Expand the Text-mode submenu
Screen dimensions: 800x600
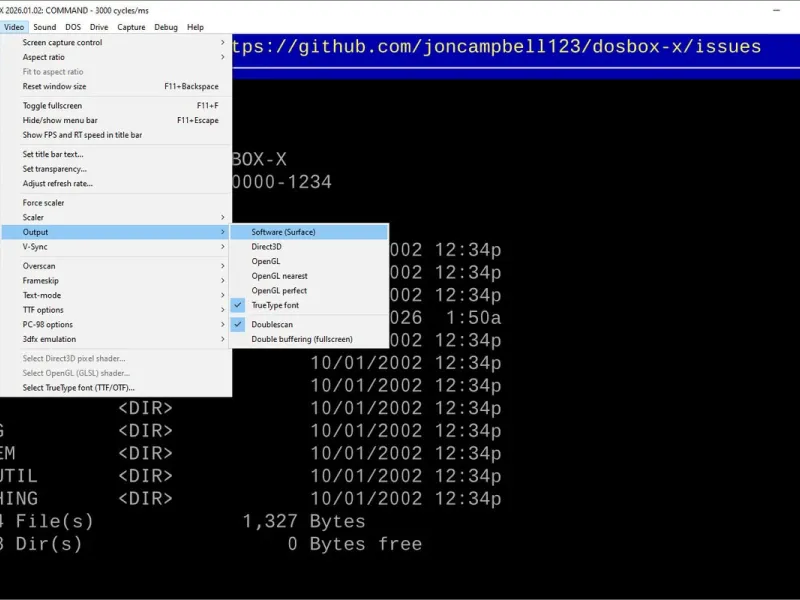click(116, 295)
